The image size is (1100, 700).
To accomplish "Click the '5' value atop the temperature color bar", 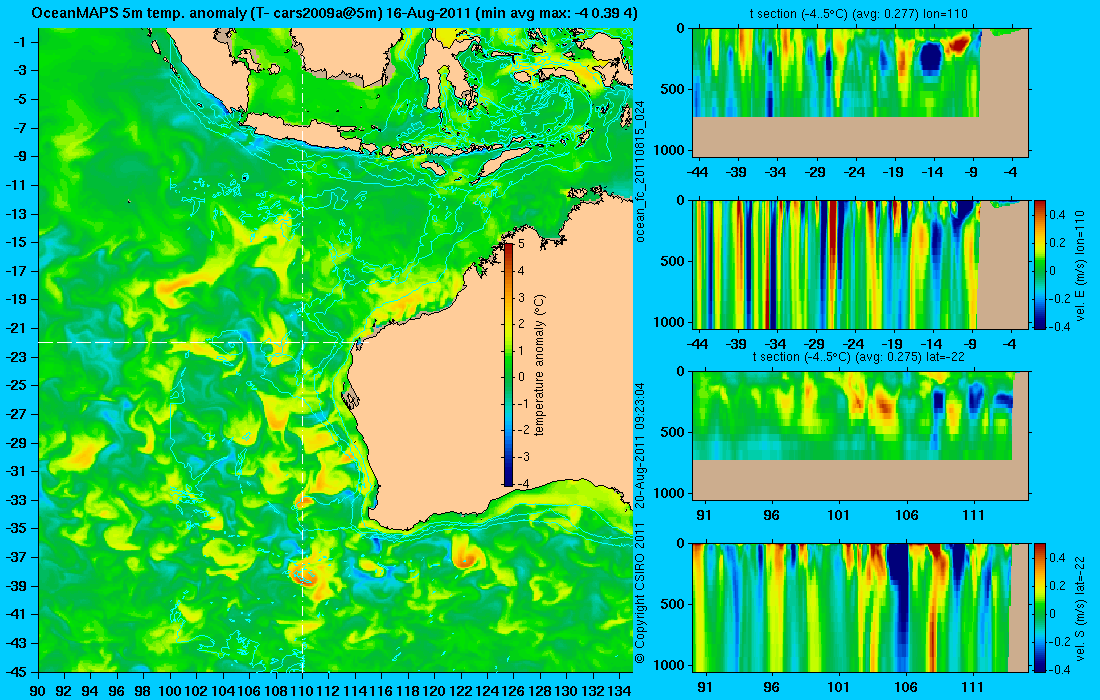I will (x=521, y=244).
